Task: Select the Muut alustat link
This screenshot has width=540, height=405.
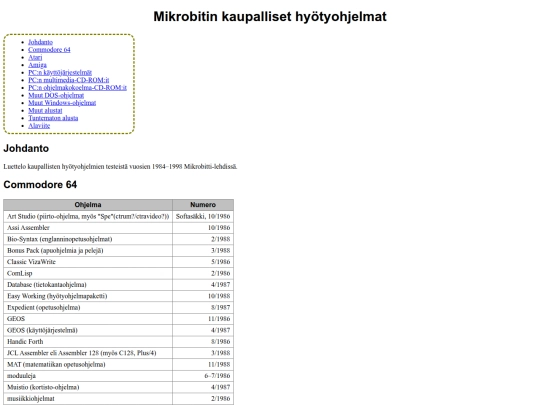Action: point(45,110)
